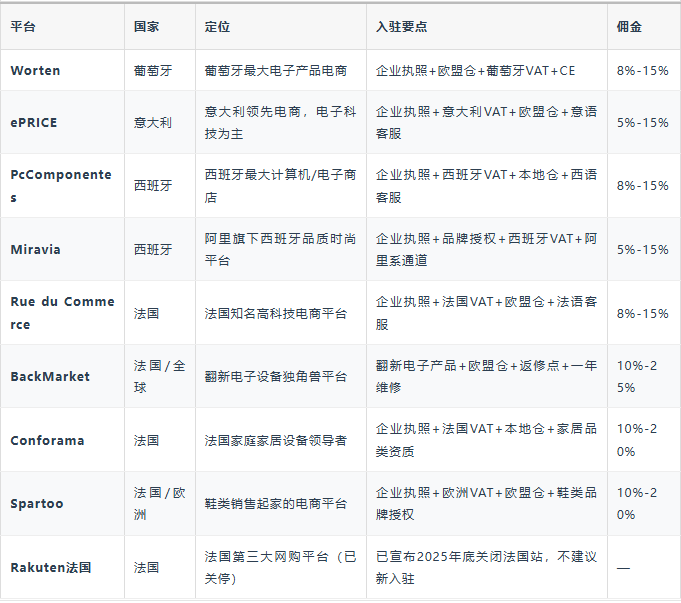Click Spartoo requirement cell with 鞋类品牌授权
681x603 pixels.
point(486,504)
